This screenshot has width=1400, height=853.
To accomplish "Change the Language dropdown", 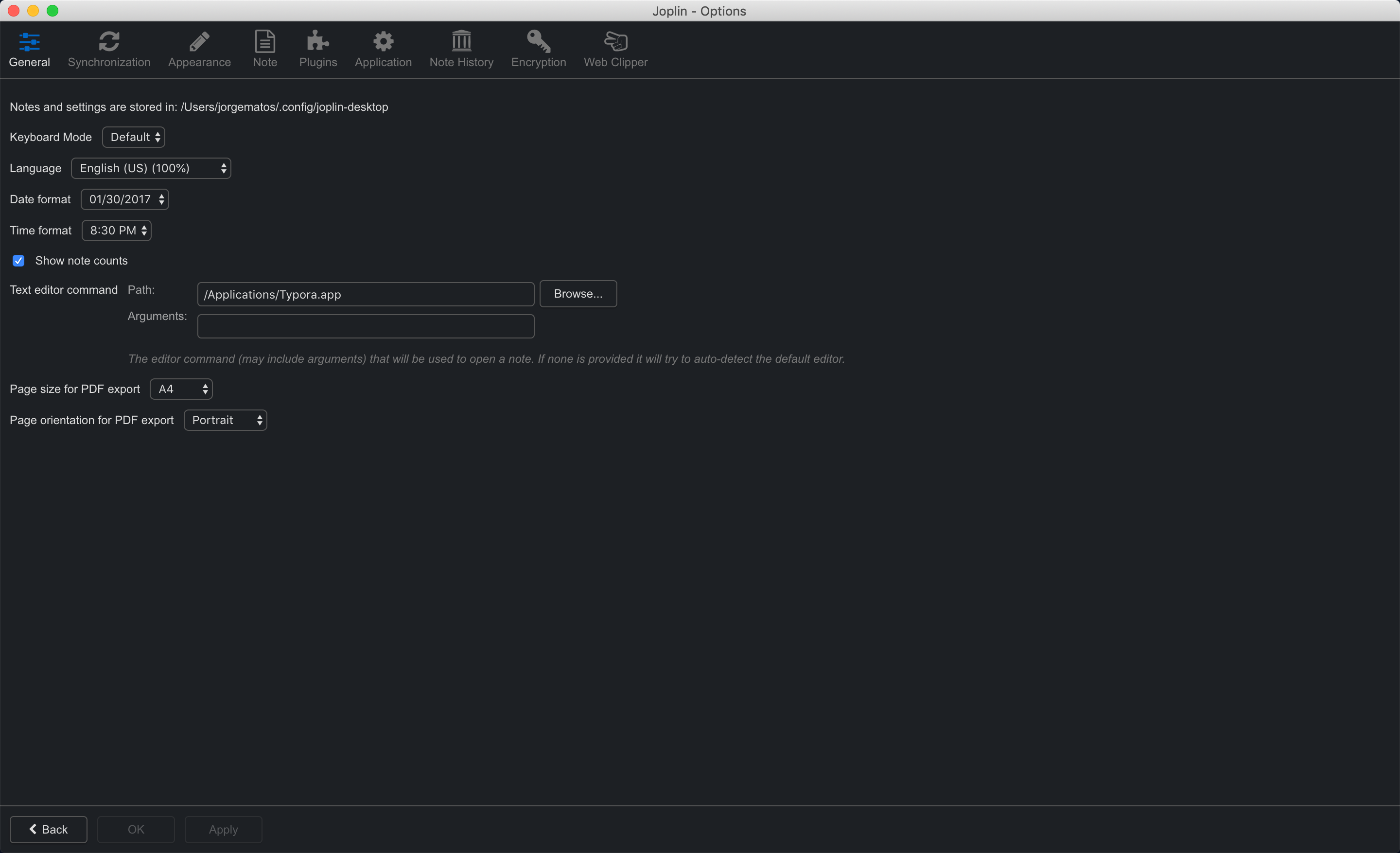I will point(151,168).
